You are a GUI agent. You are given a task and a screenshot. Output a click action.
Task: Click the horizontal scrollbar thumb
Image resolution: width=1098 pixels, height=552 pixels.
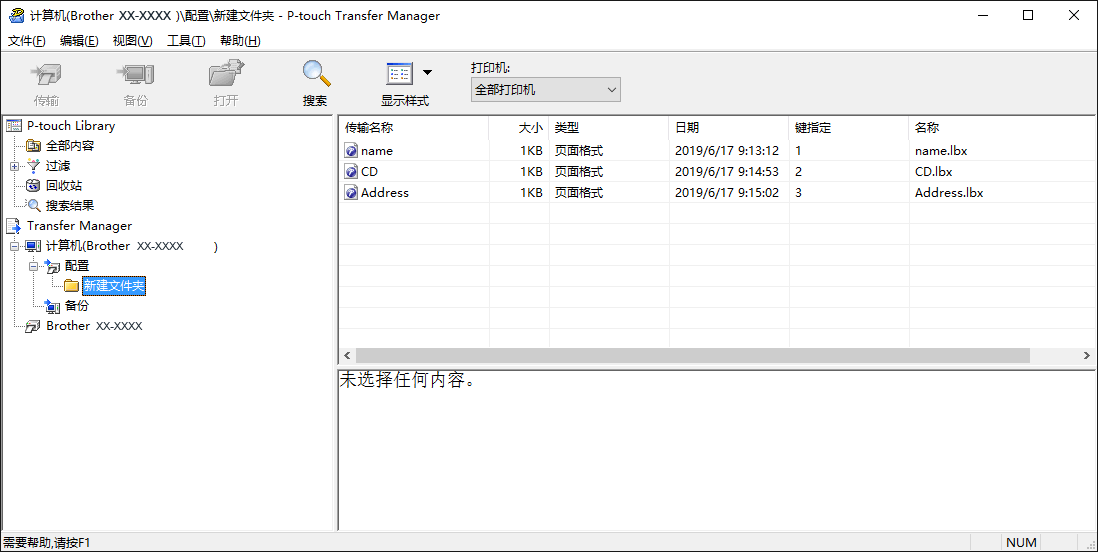point(693,356)
